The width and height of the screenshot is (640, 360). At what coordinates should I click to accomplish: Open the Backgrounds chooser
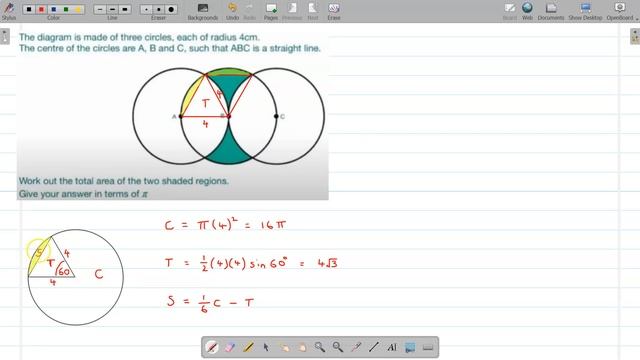point(203,11)
